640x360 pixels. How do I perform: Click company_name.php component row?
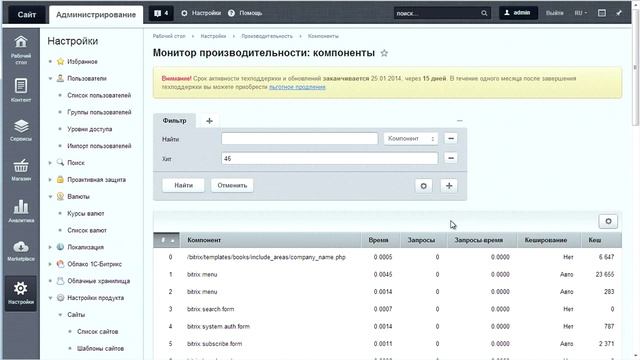point(387,257)
